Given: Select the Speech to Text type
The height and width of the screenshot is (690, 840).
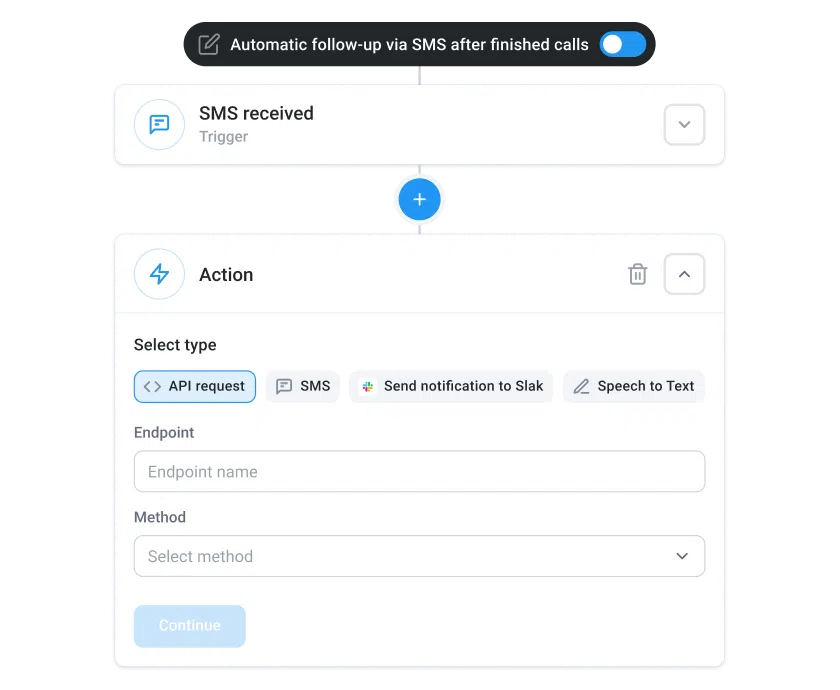Looking at the screenshot, I should point(634,386).
